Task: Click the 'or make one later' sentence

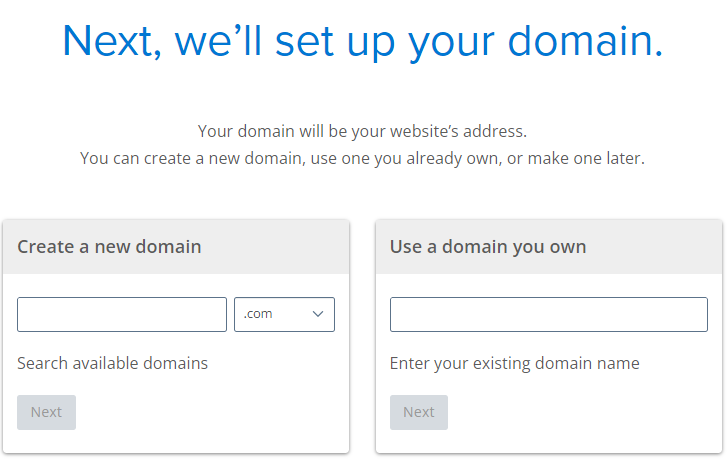Action: tap(581, 159)
